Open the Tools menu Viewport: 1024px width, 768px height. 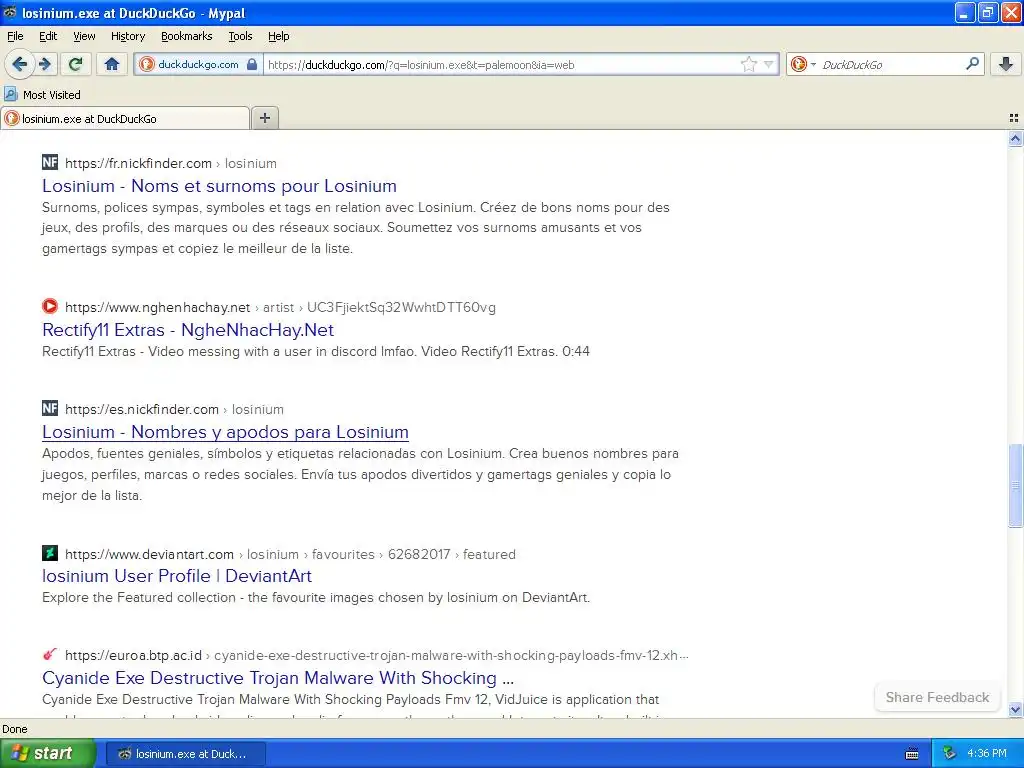240,36
